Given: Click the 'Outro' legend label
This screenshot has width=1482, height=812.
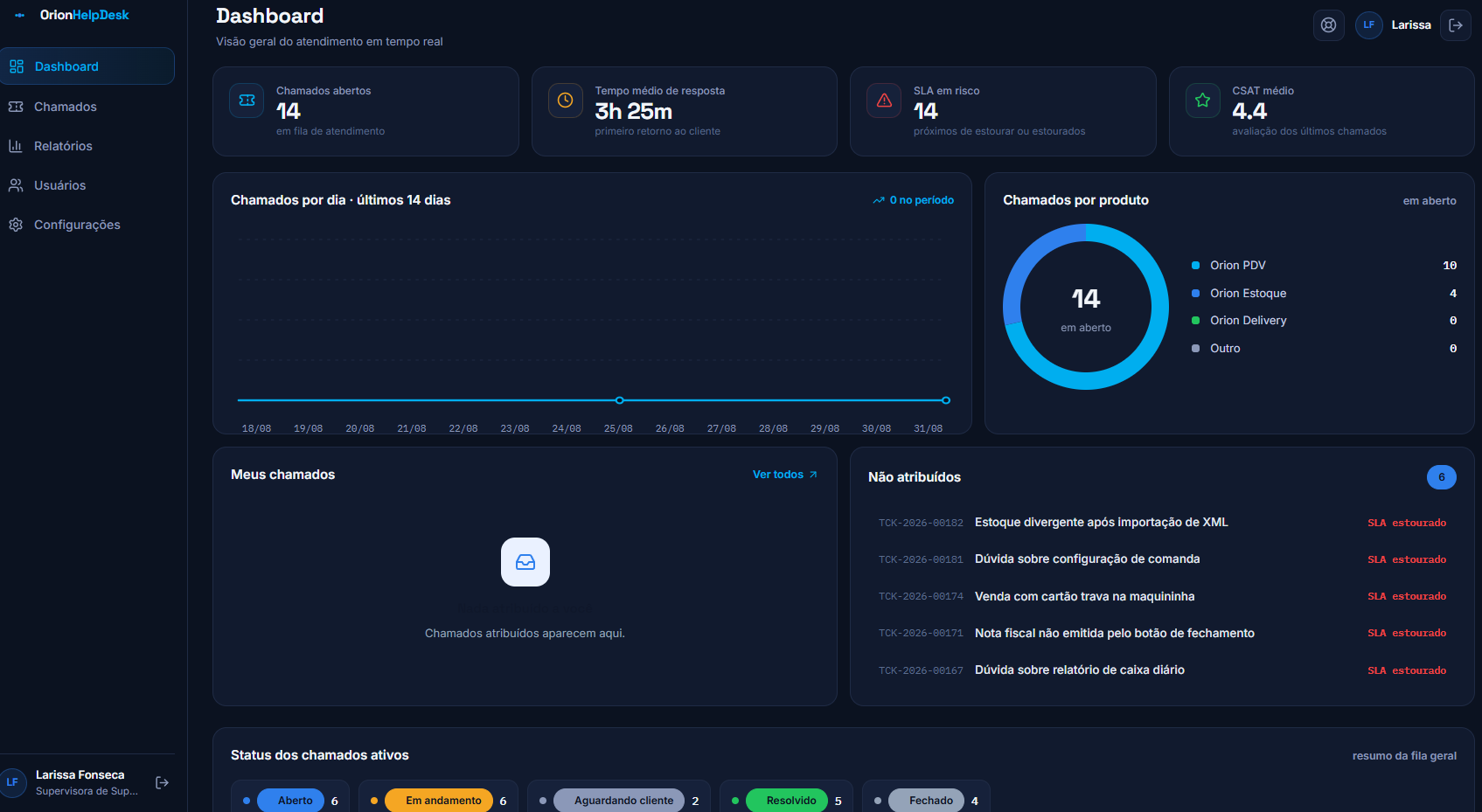Looking at the screenshot, I should [x=1225, y=349].
